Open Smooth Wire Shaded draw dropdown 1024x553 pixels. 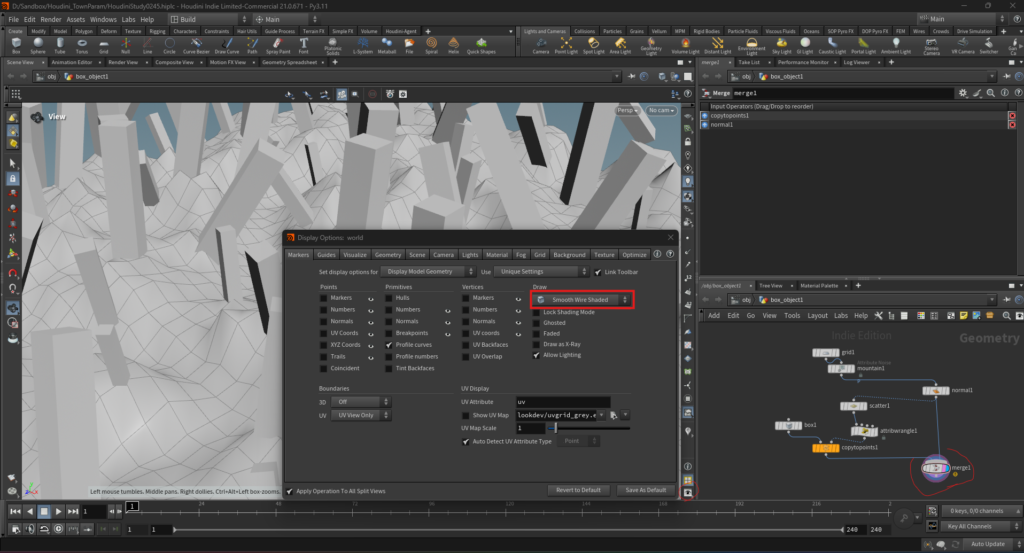[x=582, y=299]
